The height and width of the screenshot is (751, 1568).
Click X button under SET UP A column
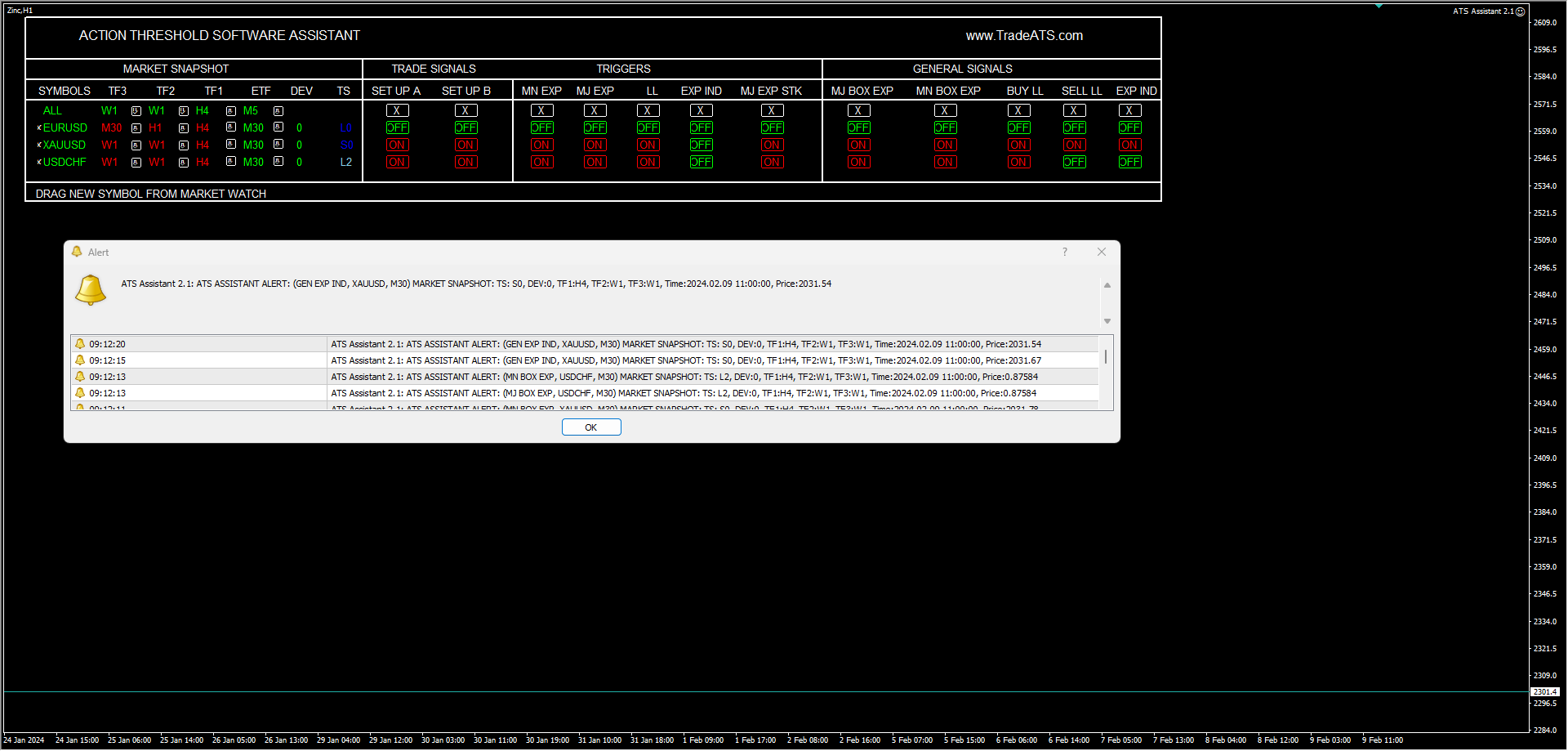pyautogui.click(x=397, y=111)
